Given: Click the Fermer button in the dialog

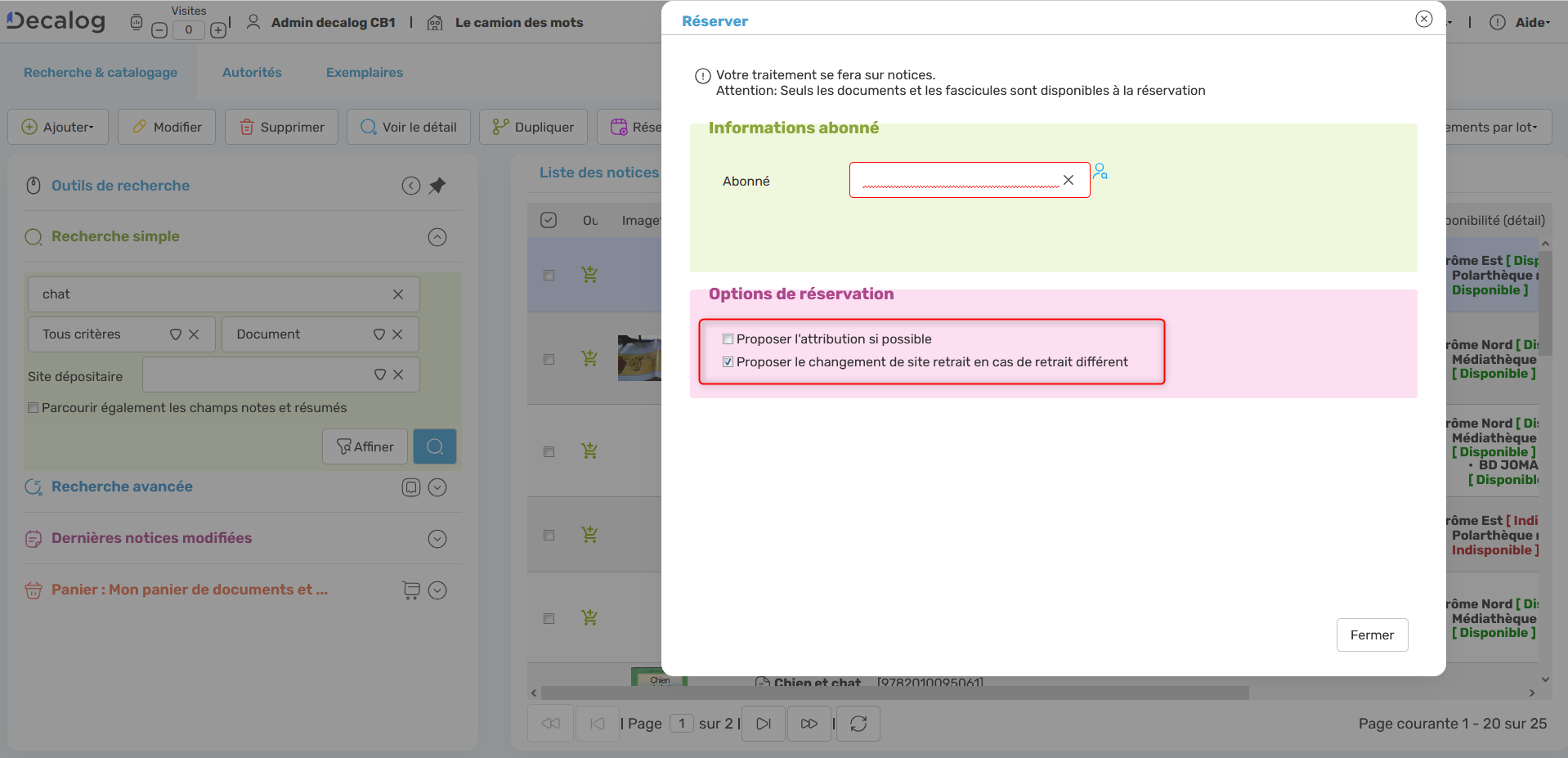Looking at the screenshot, I should coord(1372,635).
